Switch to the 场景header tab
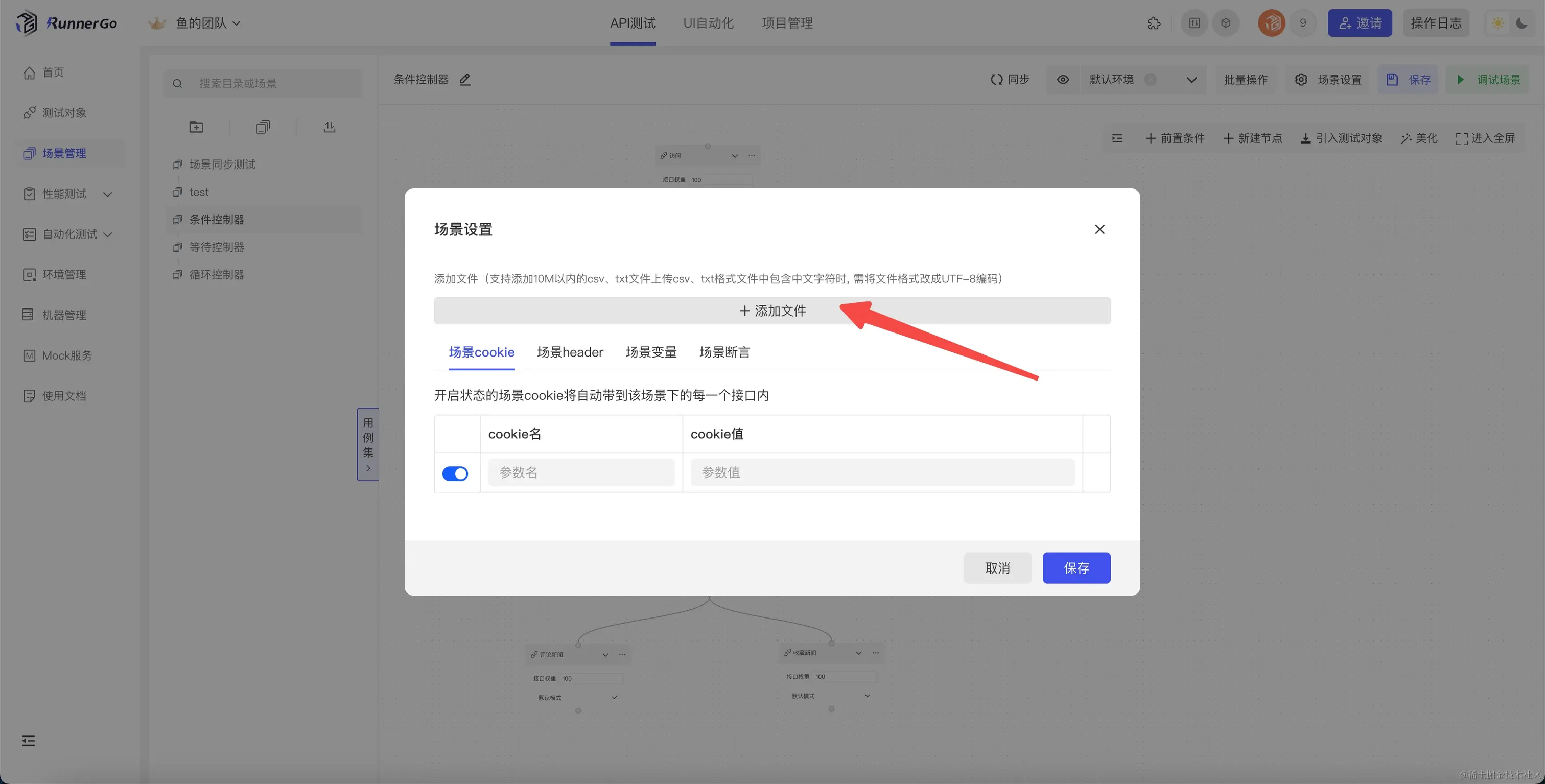The width and height of the screenshot is (1545, 784). tap(570, 352)
